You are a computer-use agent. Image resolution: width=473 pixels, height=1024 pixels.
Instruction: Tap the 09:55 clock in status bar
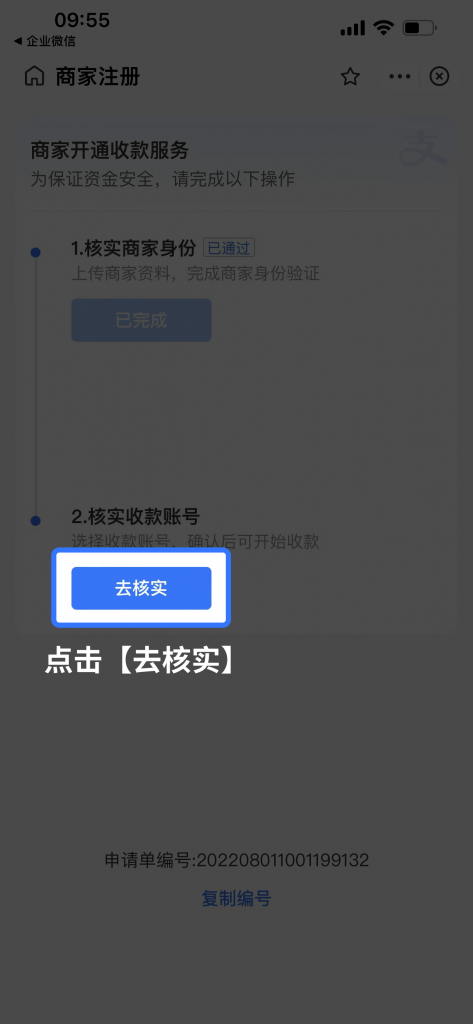coord(82,20)
